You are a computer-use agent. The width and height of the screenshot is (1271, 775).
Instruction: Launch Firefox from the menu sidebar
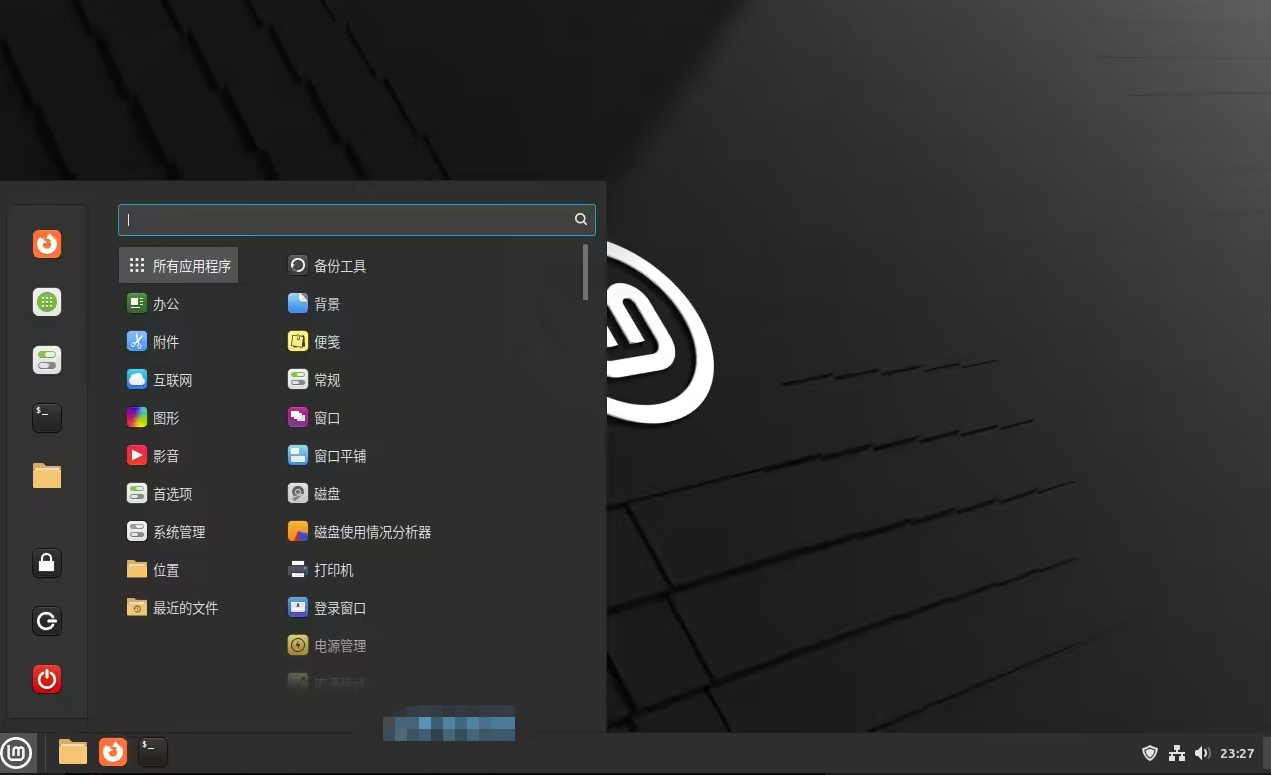point(46,243)
